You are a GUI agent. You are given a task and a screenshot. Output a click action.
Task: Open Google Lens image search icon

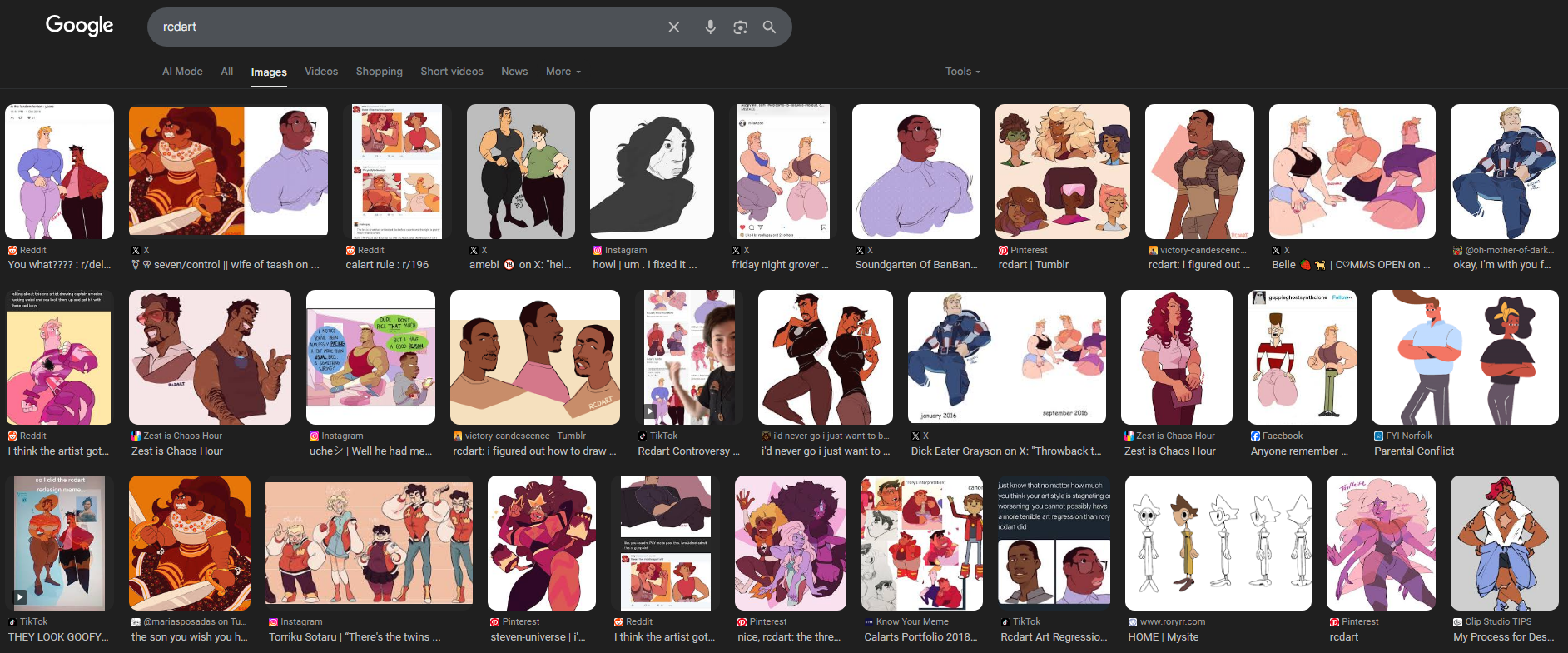click(x=740, y=27)
